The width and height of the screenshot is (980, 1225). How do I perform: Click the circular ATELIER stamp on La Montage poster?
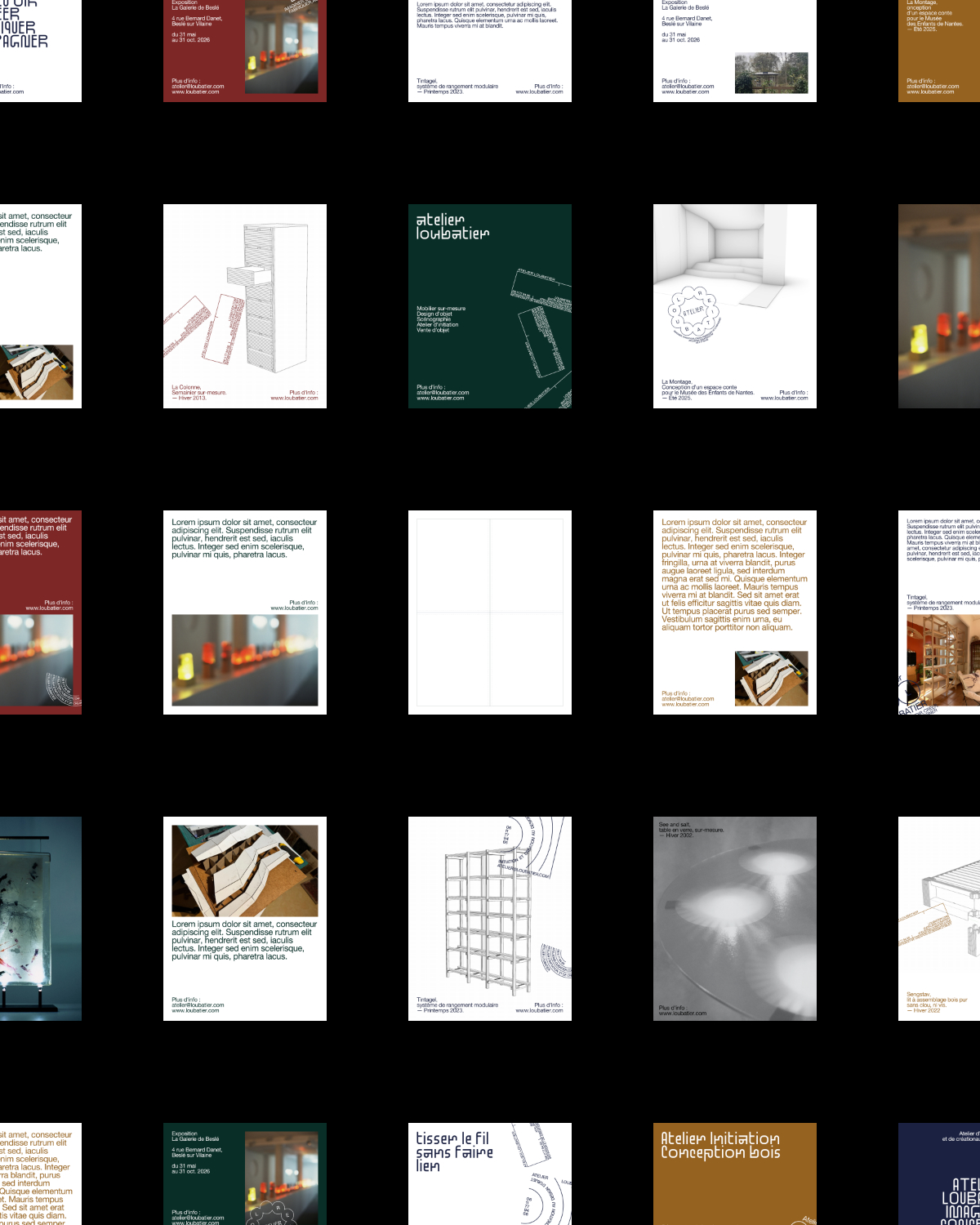694,314
